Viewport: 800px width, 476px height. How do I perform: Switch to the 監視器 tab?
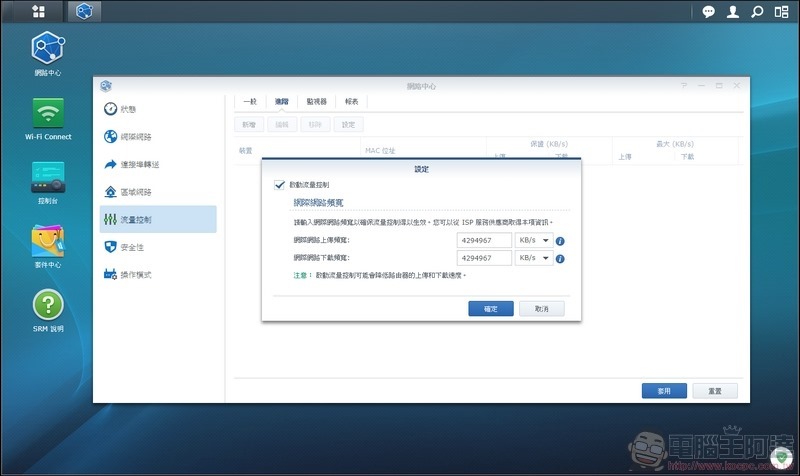tap(316, 102)
